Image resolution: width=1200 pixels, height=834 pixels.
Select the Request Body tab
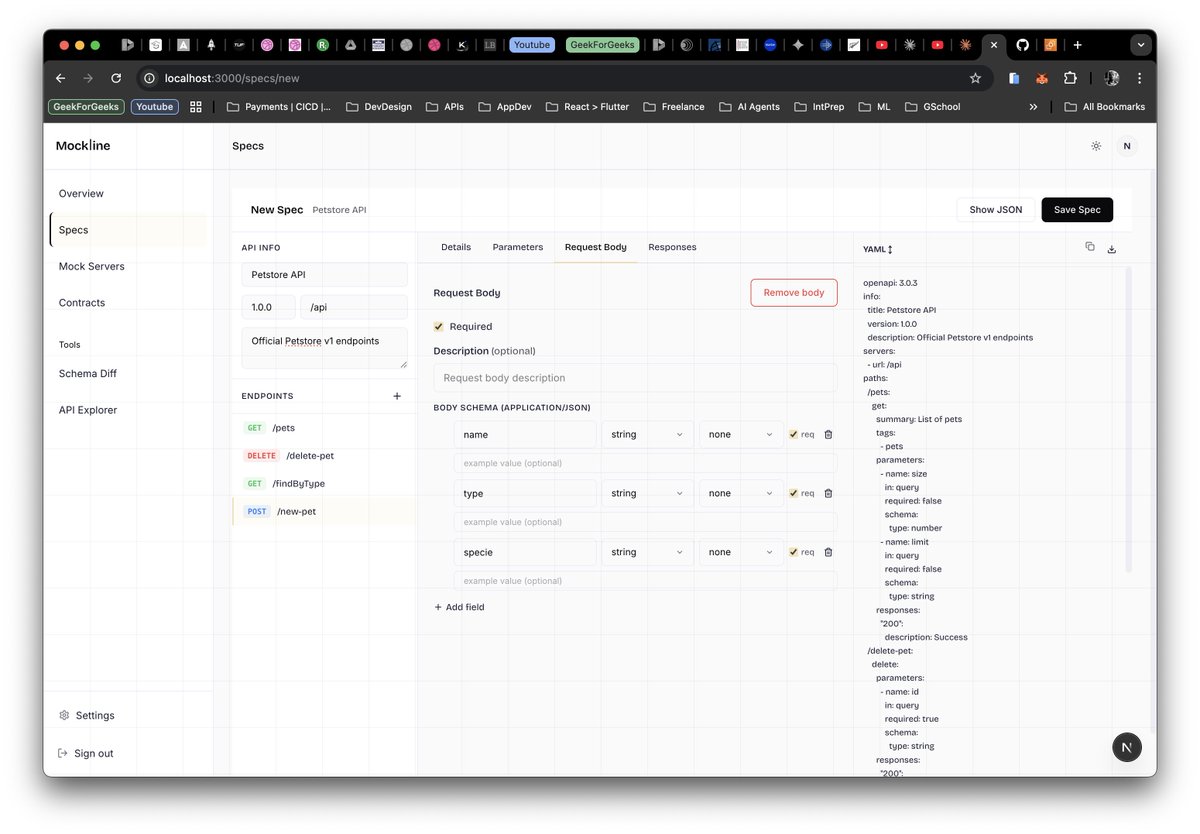[596, 247]
